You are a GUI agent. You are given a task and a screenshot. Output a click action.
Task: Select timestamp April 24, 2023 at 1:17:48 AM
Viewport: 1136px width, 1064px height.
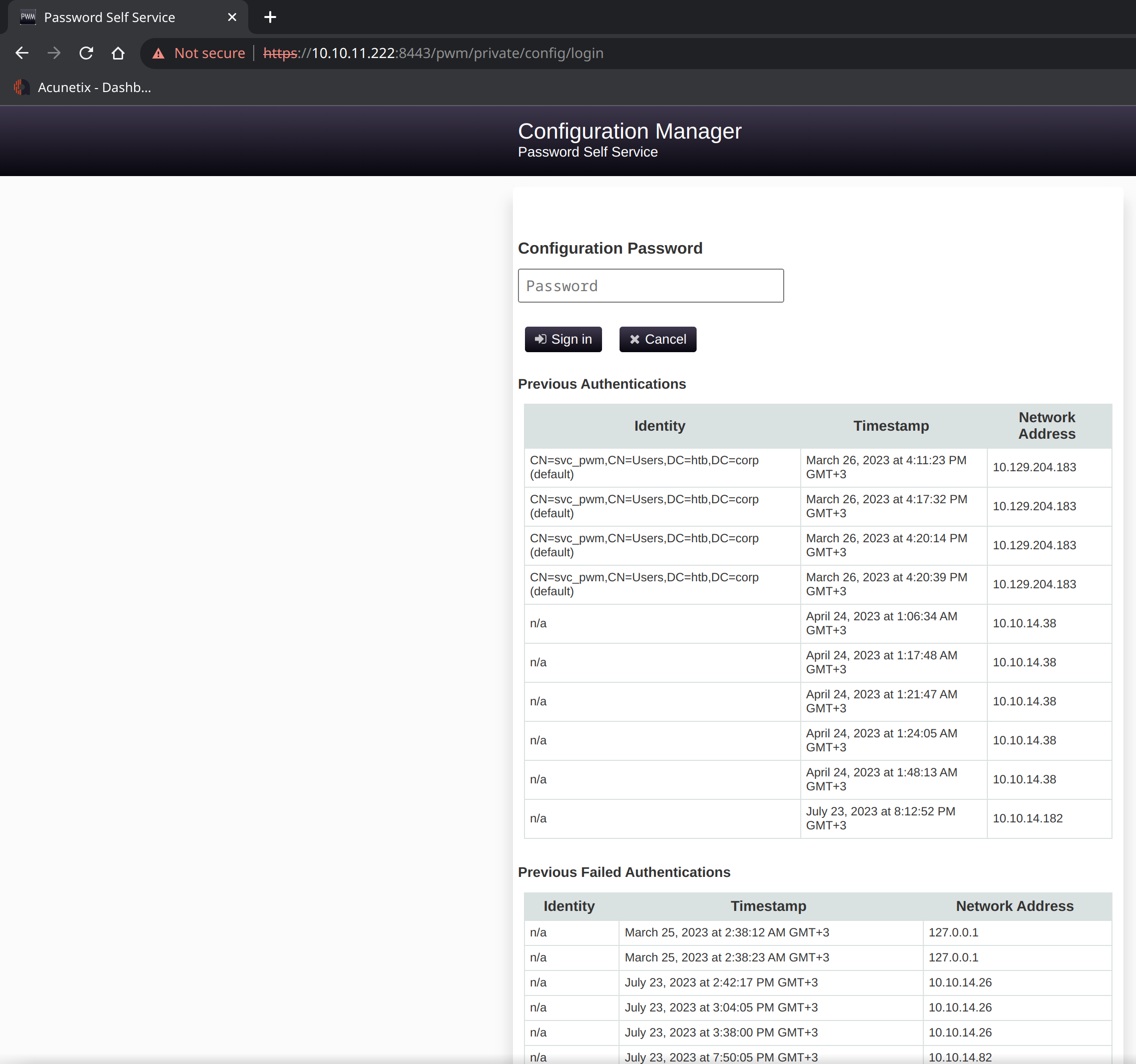tap(881, 662)
